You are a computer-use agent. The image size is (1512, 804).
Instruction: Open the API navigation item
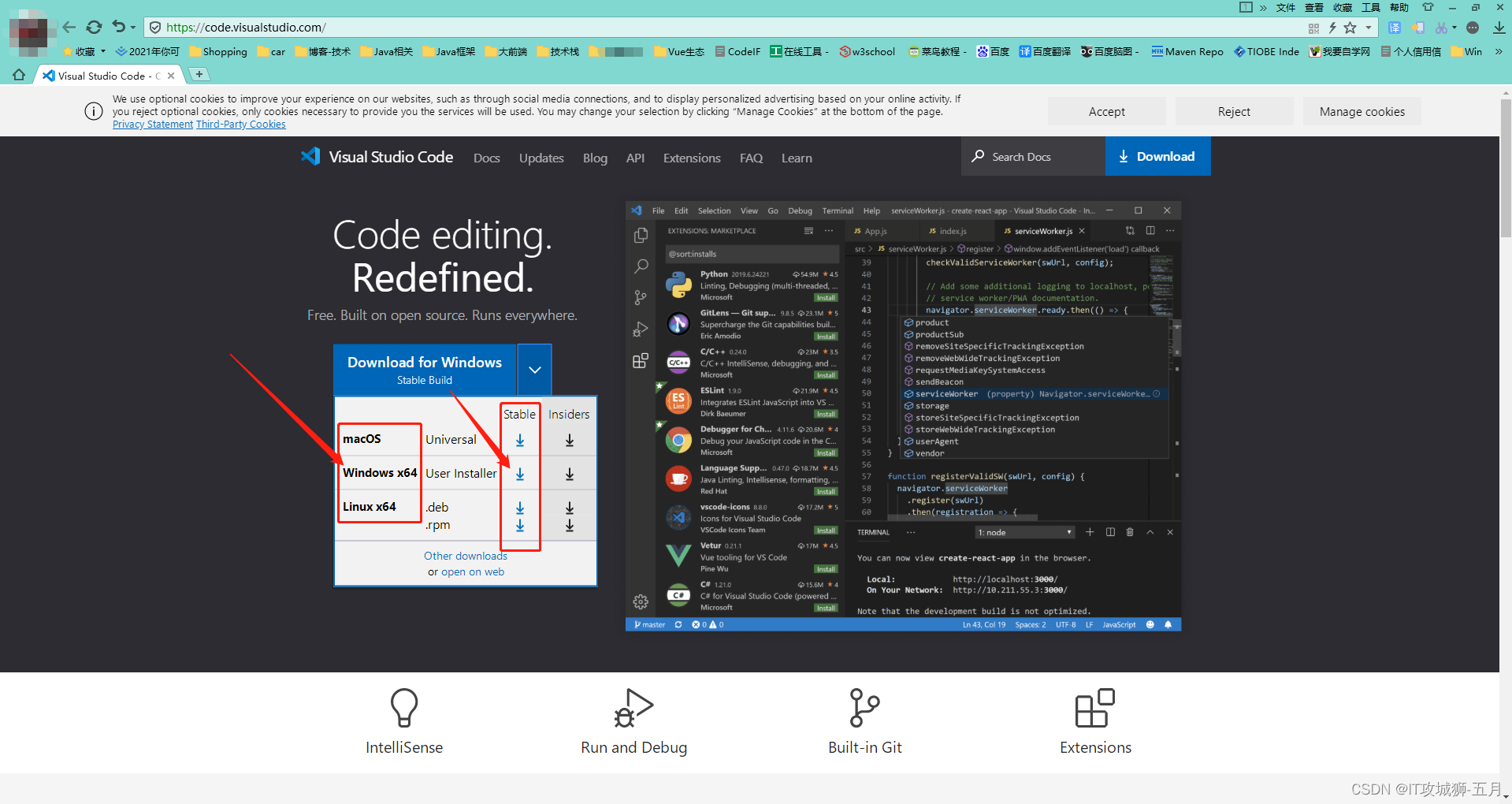[635, 158]
